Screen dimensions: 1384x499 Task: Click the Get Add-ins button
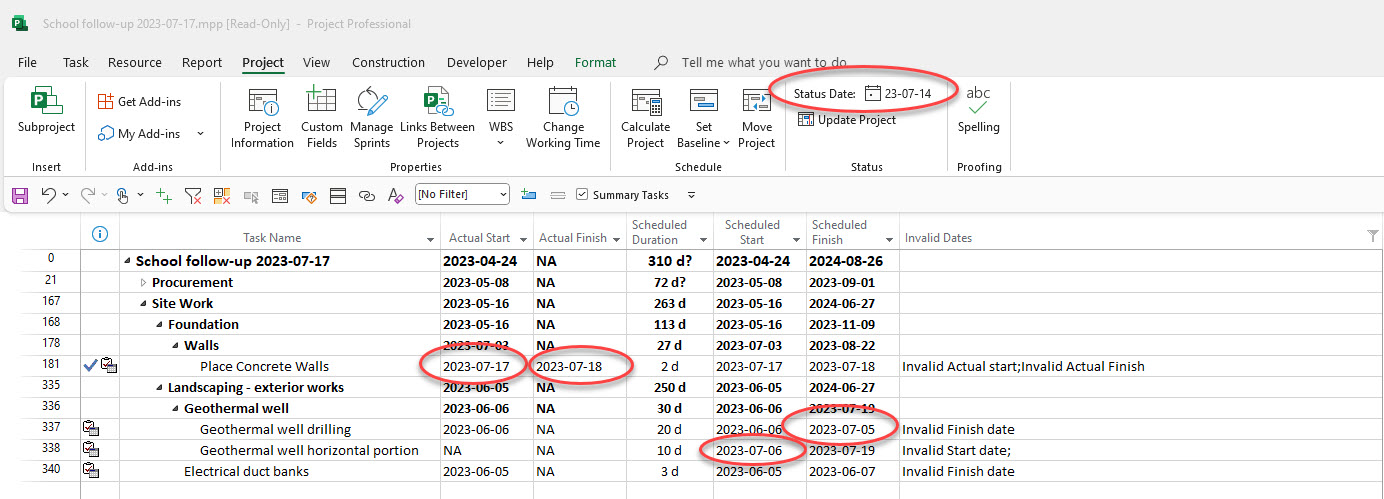[x=139, y=101]
